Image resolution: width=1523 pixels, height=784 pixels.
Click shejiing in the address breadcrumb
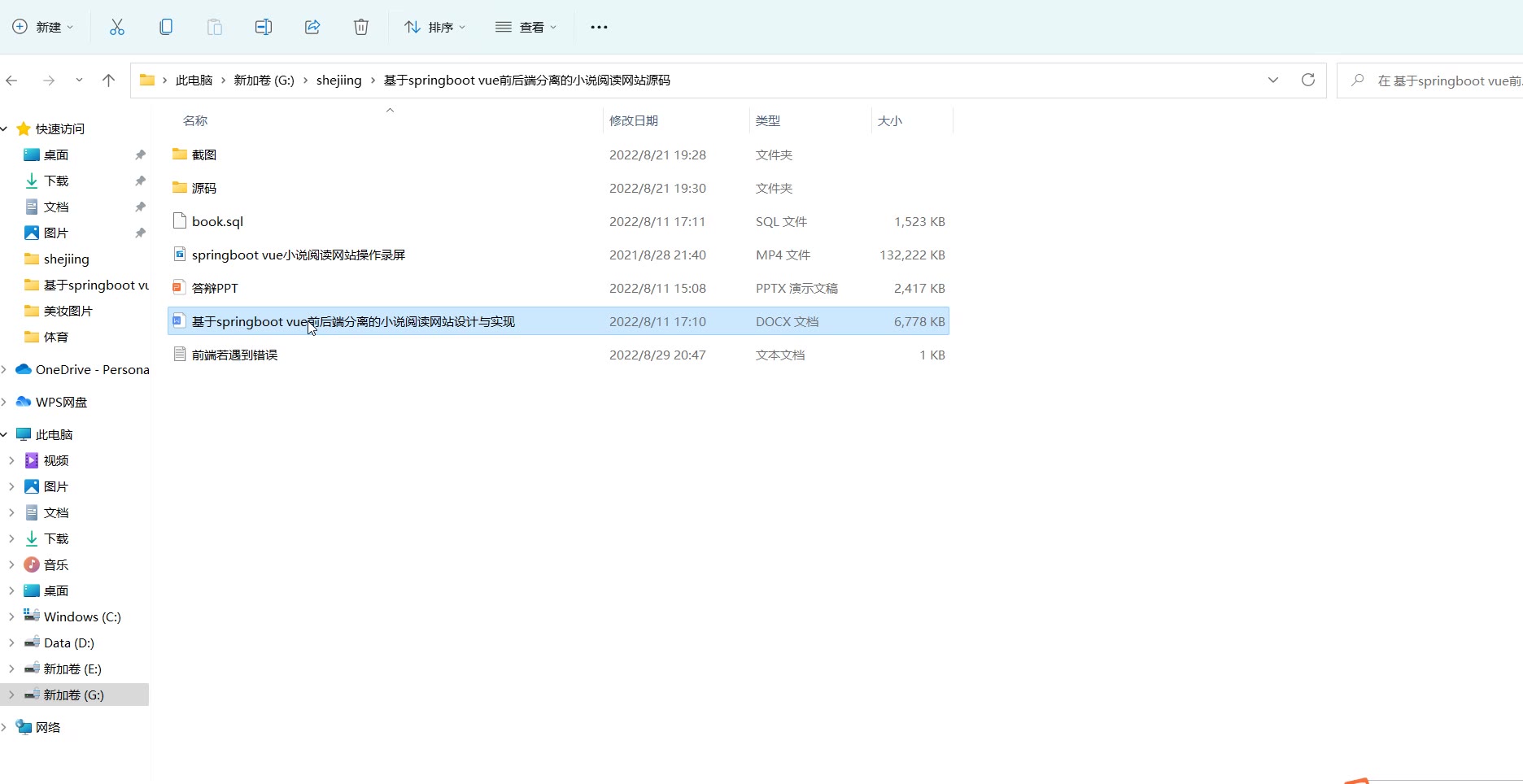[x=338, y=80]
